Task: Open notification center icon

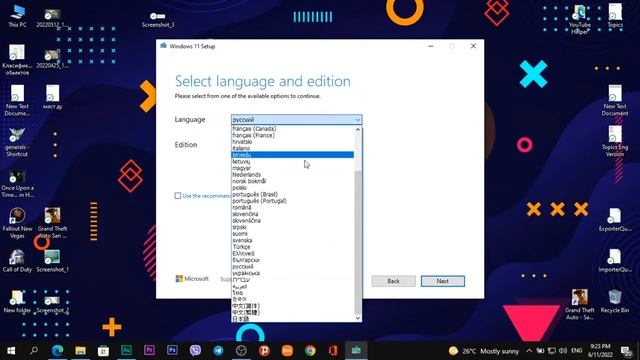Action: [626, 351]
